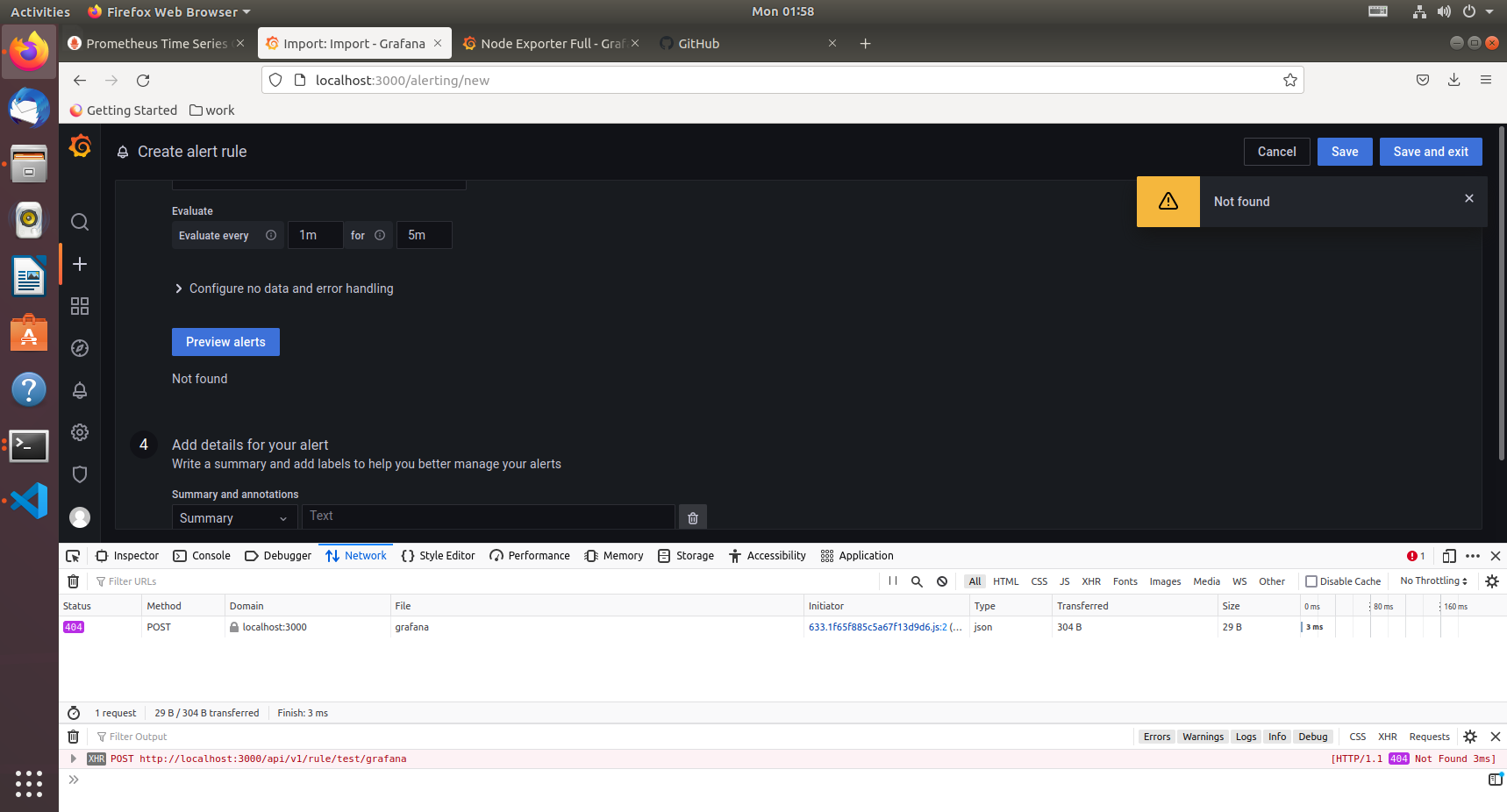1507x812 pixels.
Task: Launch Visual Studio Code from the dock
Action: tap(29, 501)
